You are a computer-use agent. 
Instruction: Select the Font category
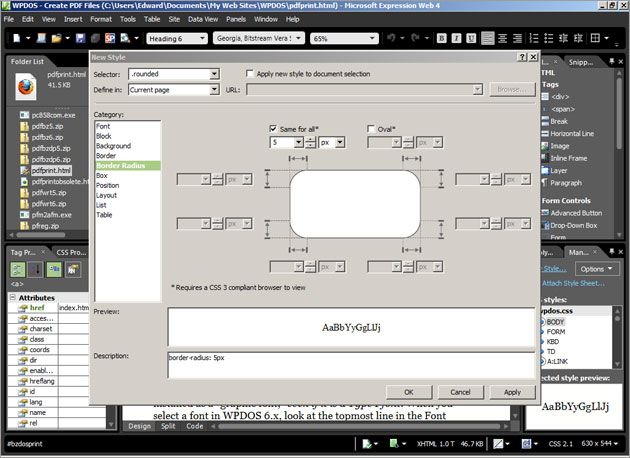tap(103, 126)
